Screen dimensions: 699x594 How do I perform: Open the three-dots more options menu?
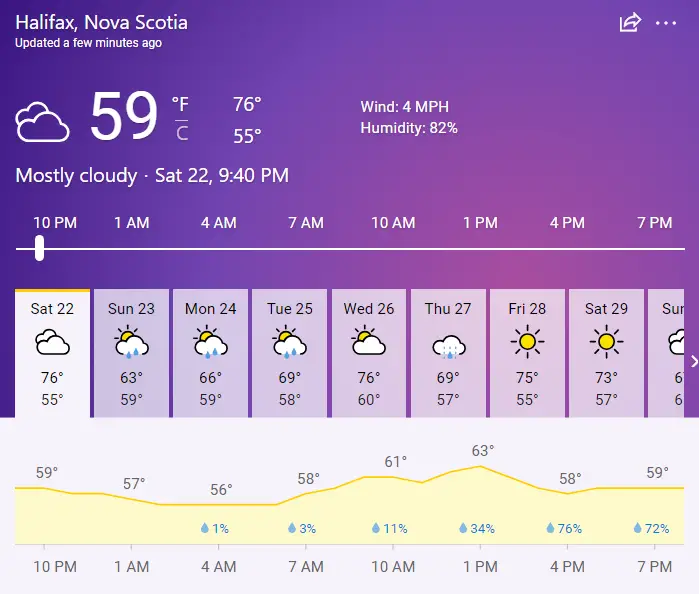click(666, 23)
